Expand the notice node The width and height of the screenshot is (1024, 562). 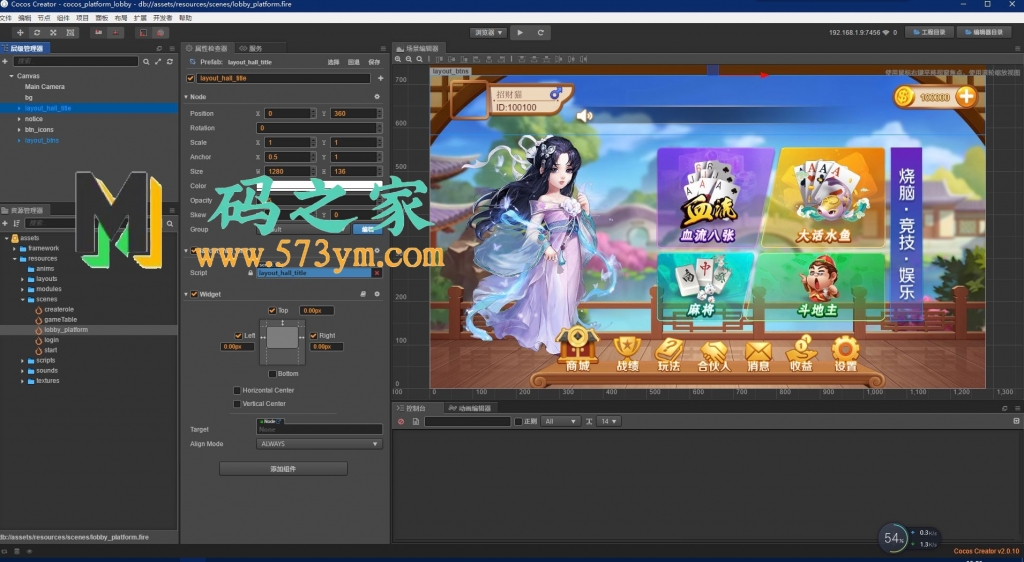click(19, 119)
